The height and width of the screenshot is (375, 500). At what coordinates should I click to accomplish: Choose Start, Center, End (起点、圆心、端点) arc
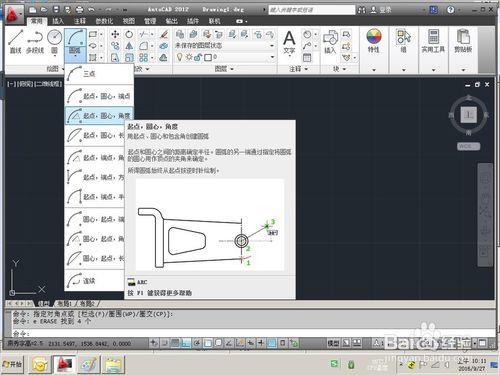99,96
